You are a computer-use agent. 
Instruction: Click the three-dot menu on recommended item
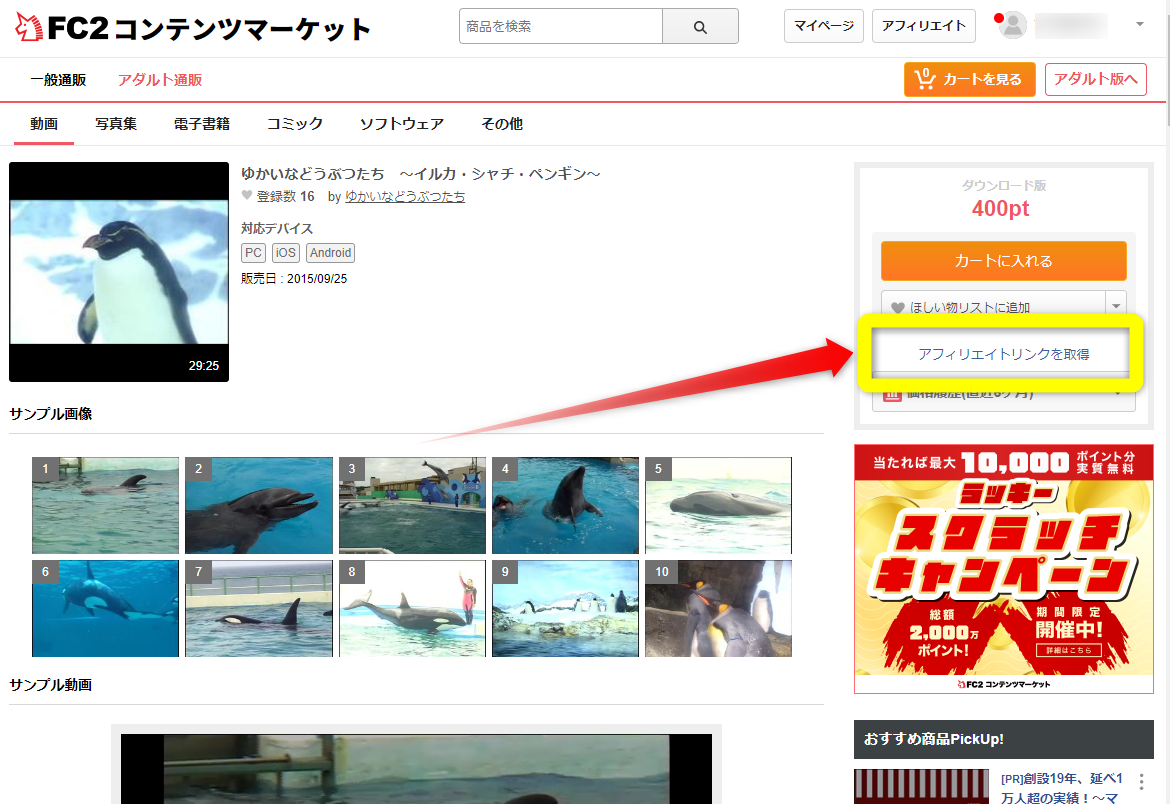pos(1142,782)
